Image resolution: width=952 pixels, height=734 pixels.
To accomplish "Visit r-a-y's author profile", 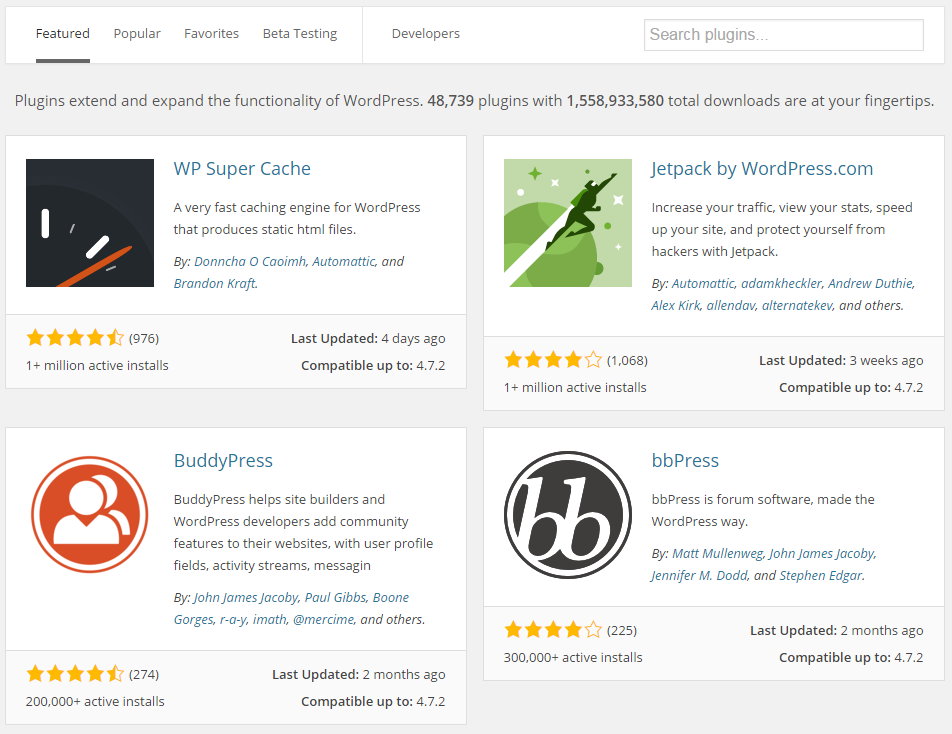I will pos(234,619).
